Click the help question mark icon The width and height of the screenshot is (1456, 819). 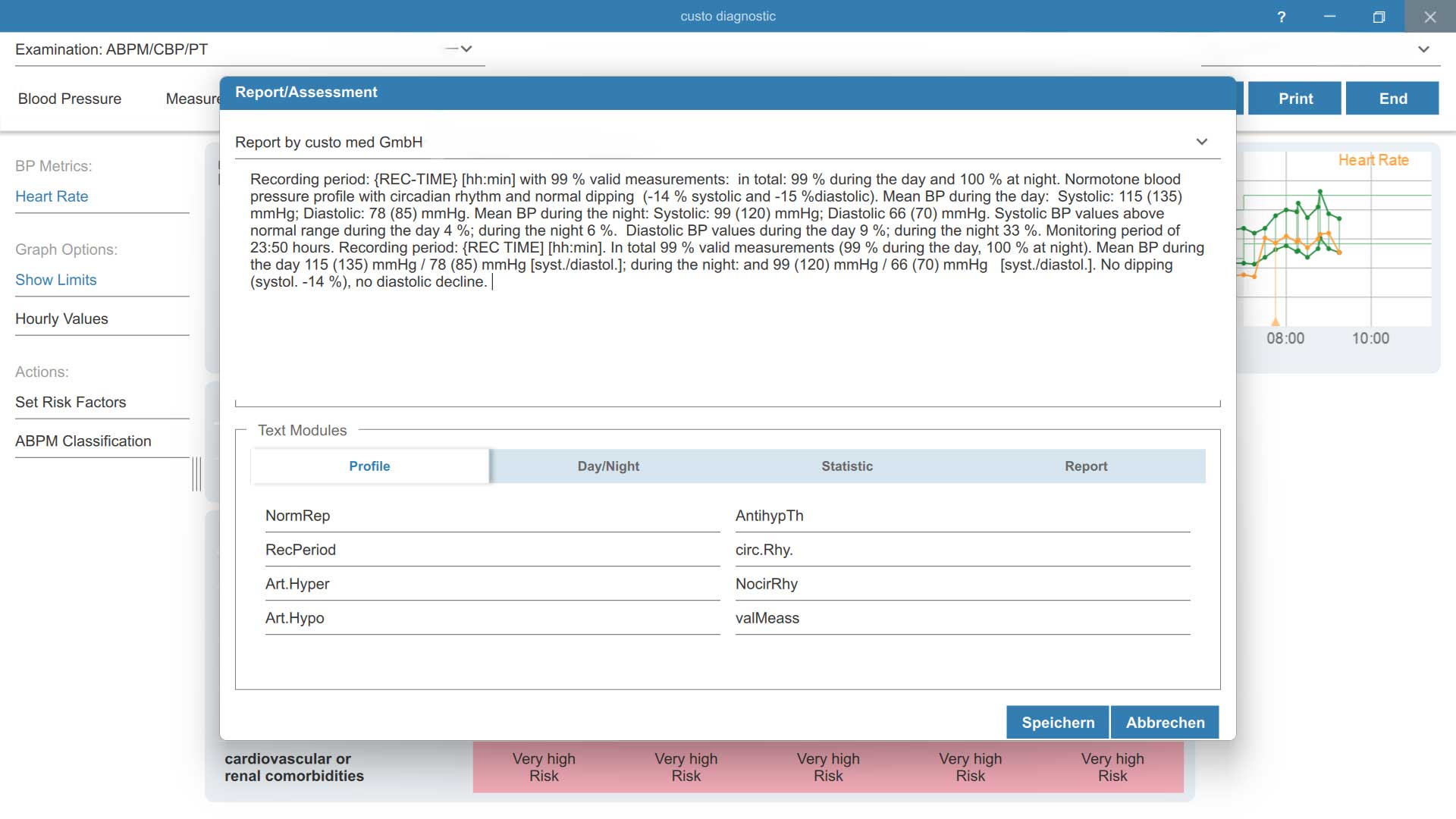pos(1281,17)
